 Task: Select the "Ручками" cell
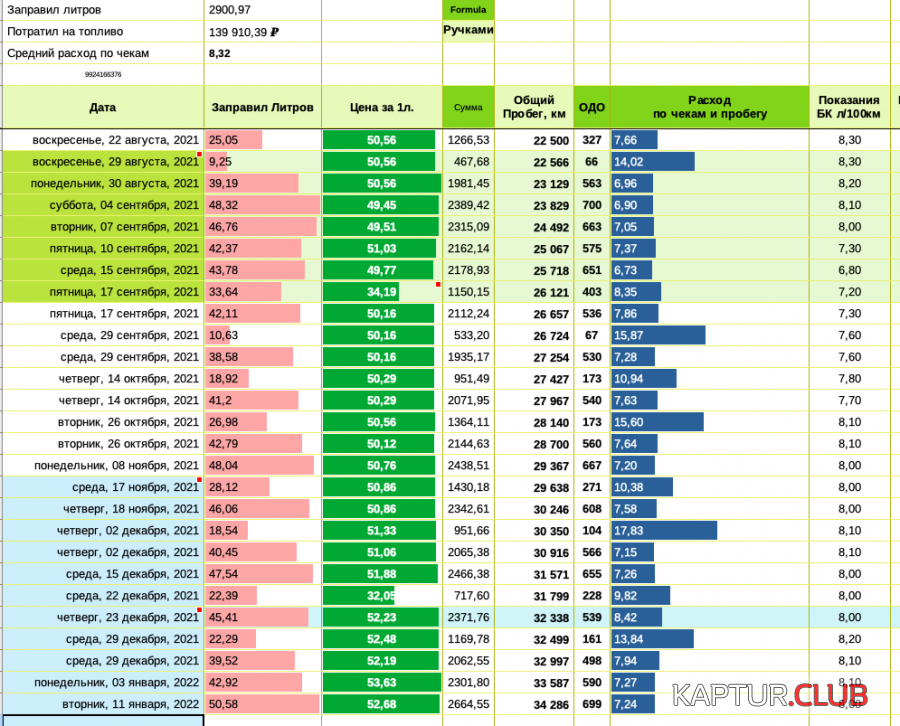coord(468,31)
